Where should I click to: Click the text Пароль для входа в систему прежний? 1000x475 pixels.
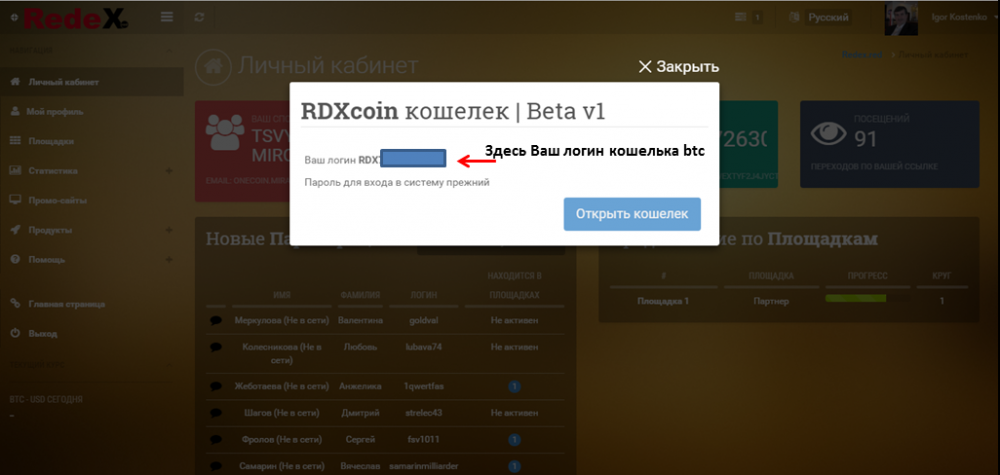click(x=397, y=182)
